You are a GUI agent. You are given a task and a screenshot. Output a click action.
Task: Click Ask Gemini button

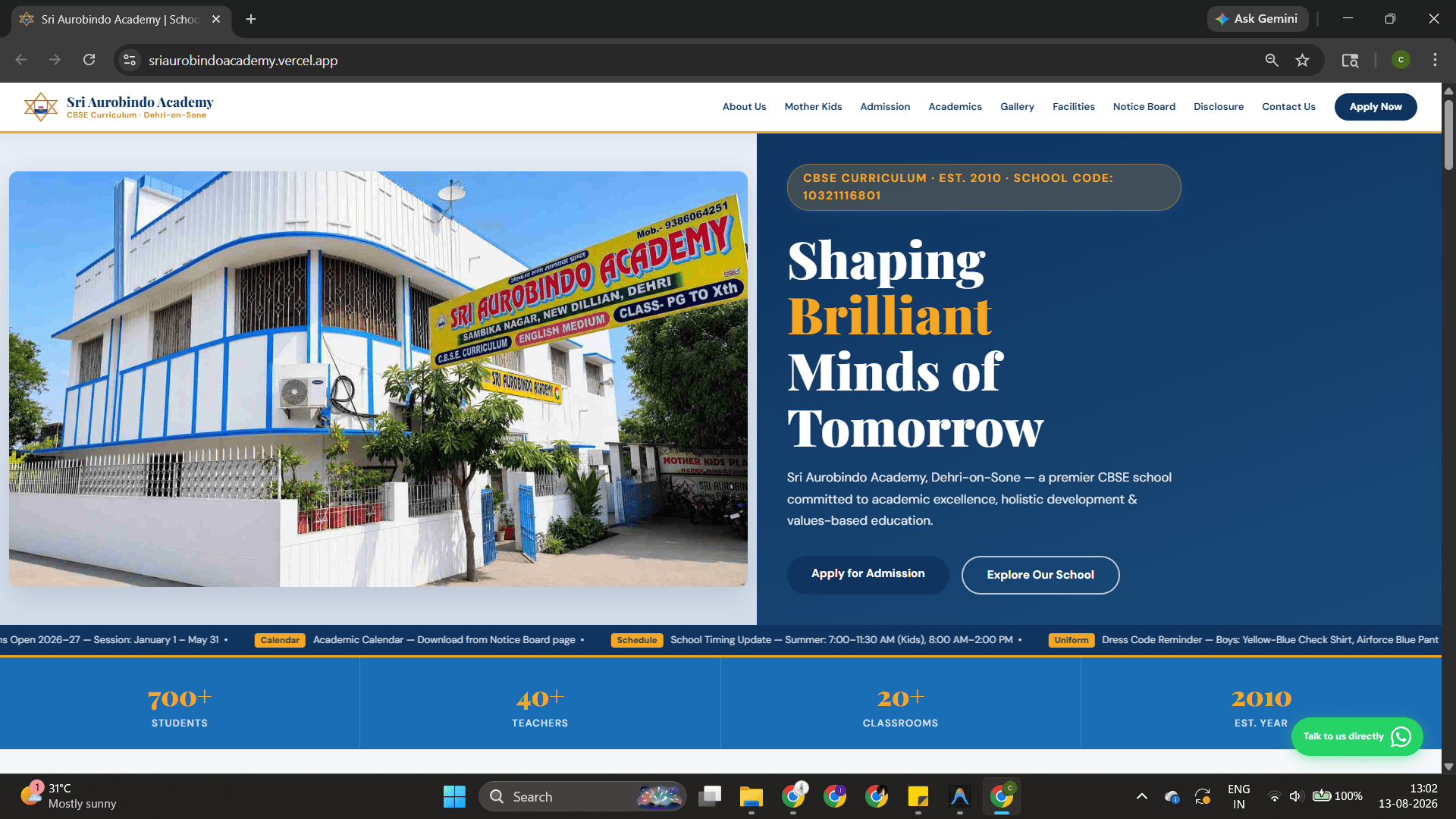[1257, 19]
